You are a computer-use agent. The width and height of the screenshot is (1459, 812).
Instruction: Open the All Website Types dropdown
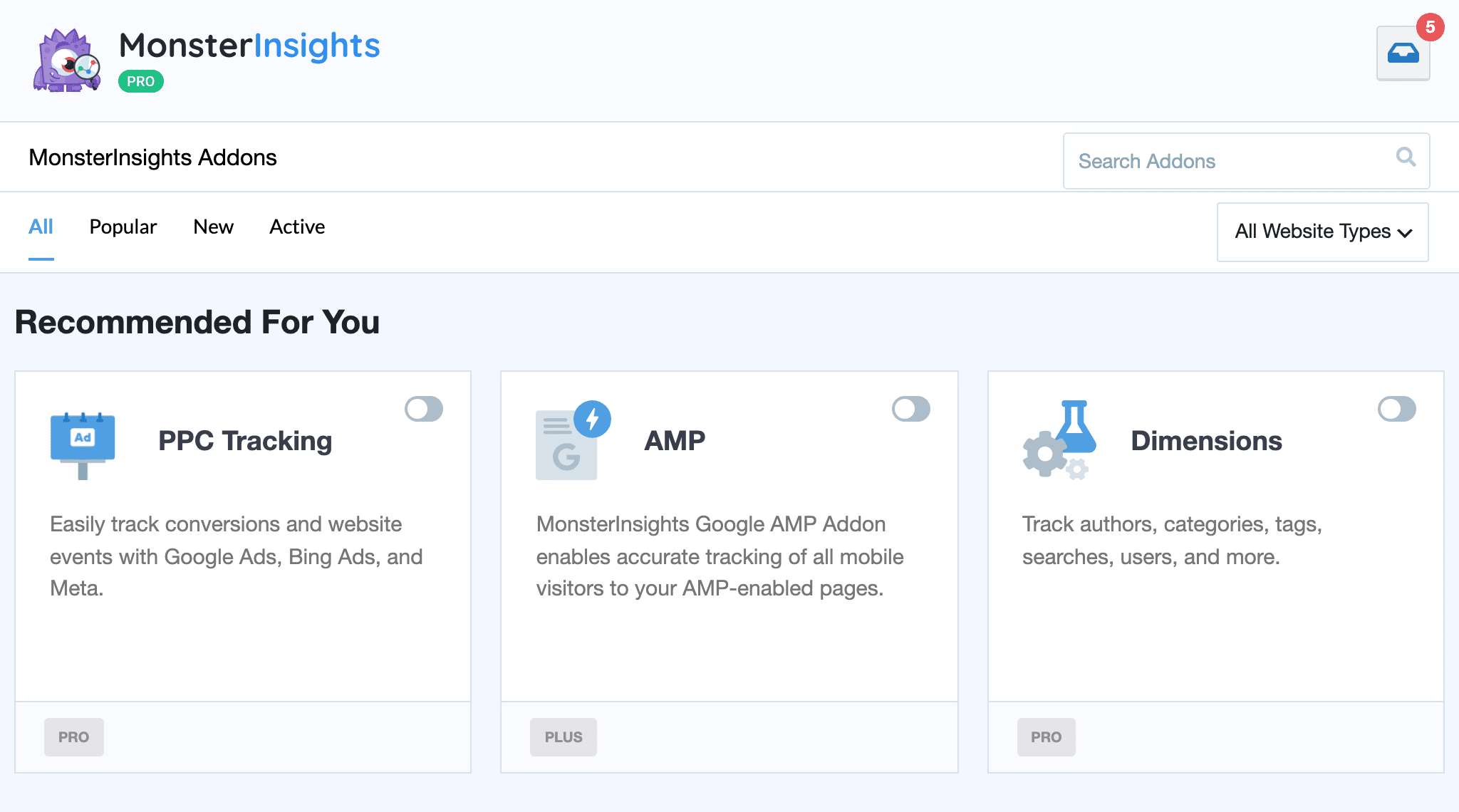(1323, 232)
